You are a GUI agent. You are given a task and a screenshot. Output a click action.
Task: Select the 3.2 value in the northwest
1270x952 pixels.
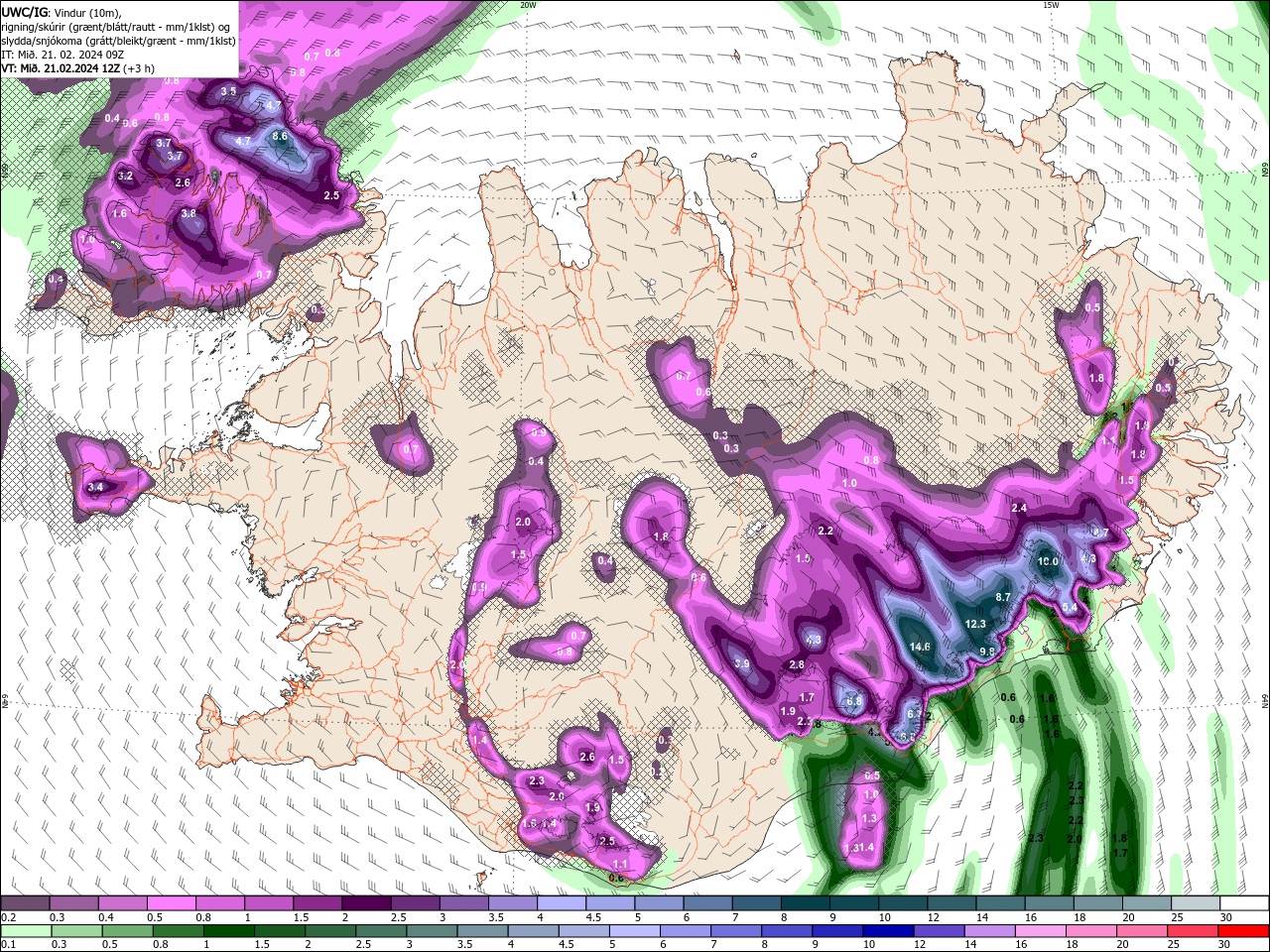click(125, 176)
